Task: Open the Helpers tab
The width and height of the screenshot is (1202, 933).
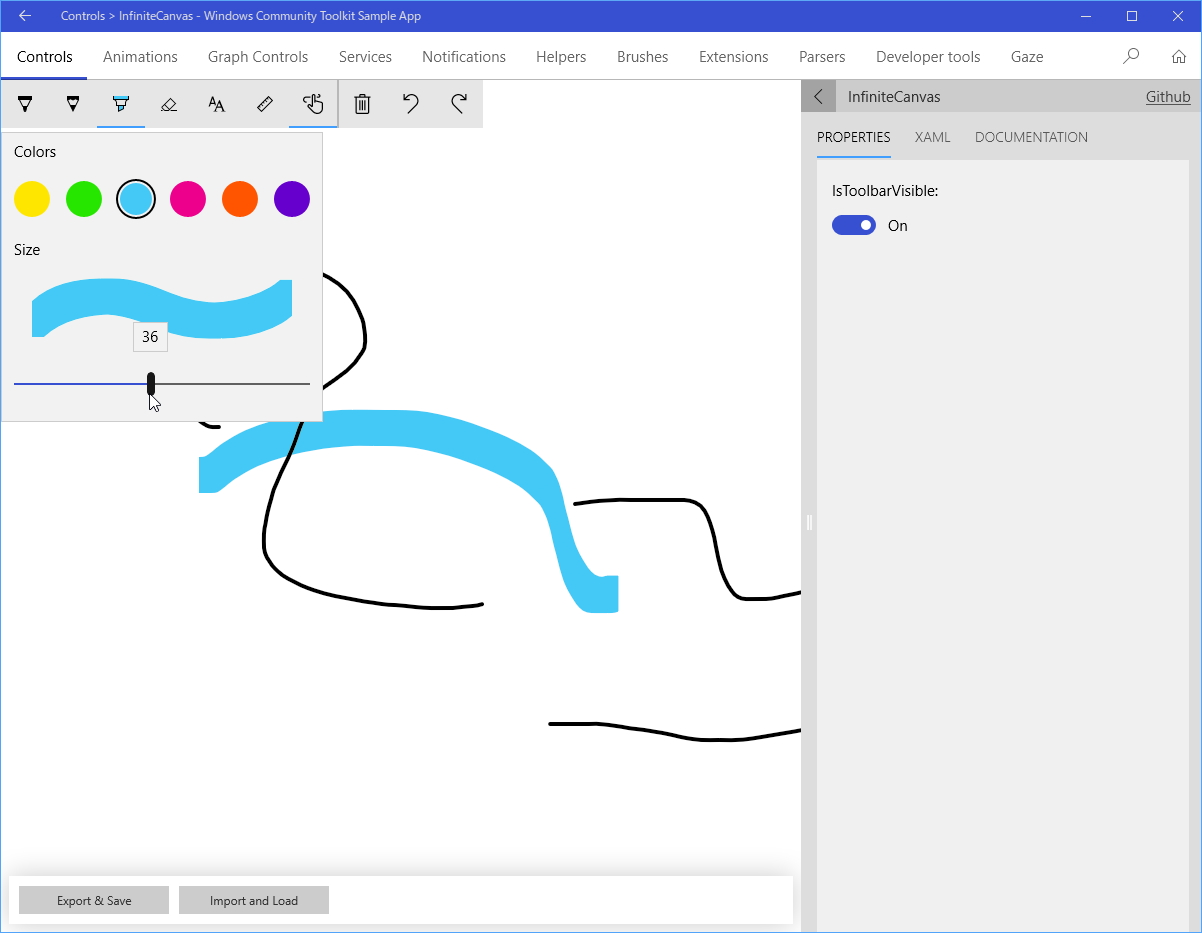Action: coord(561,57)
